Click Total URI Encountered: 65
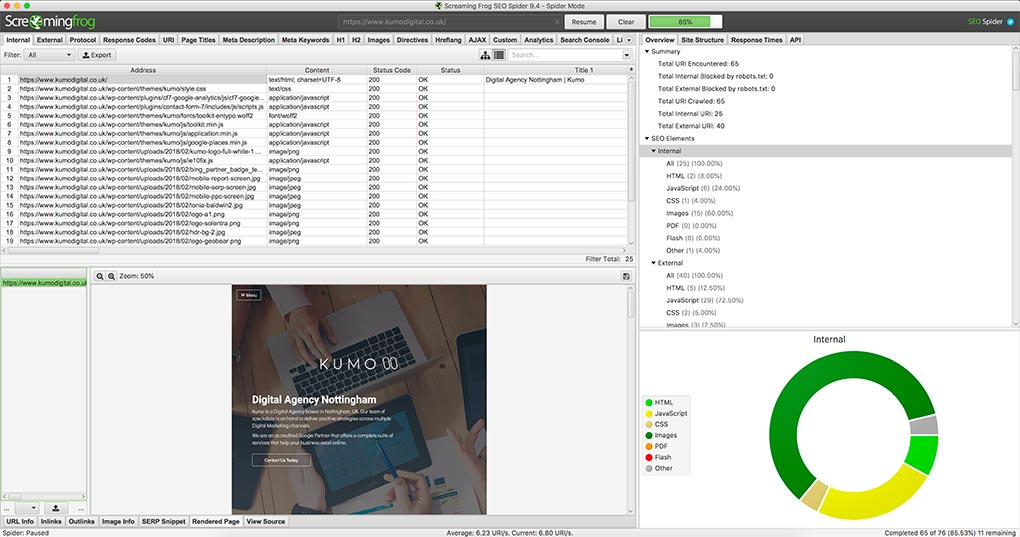 pyautogui.click(x=698, y=64)
